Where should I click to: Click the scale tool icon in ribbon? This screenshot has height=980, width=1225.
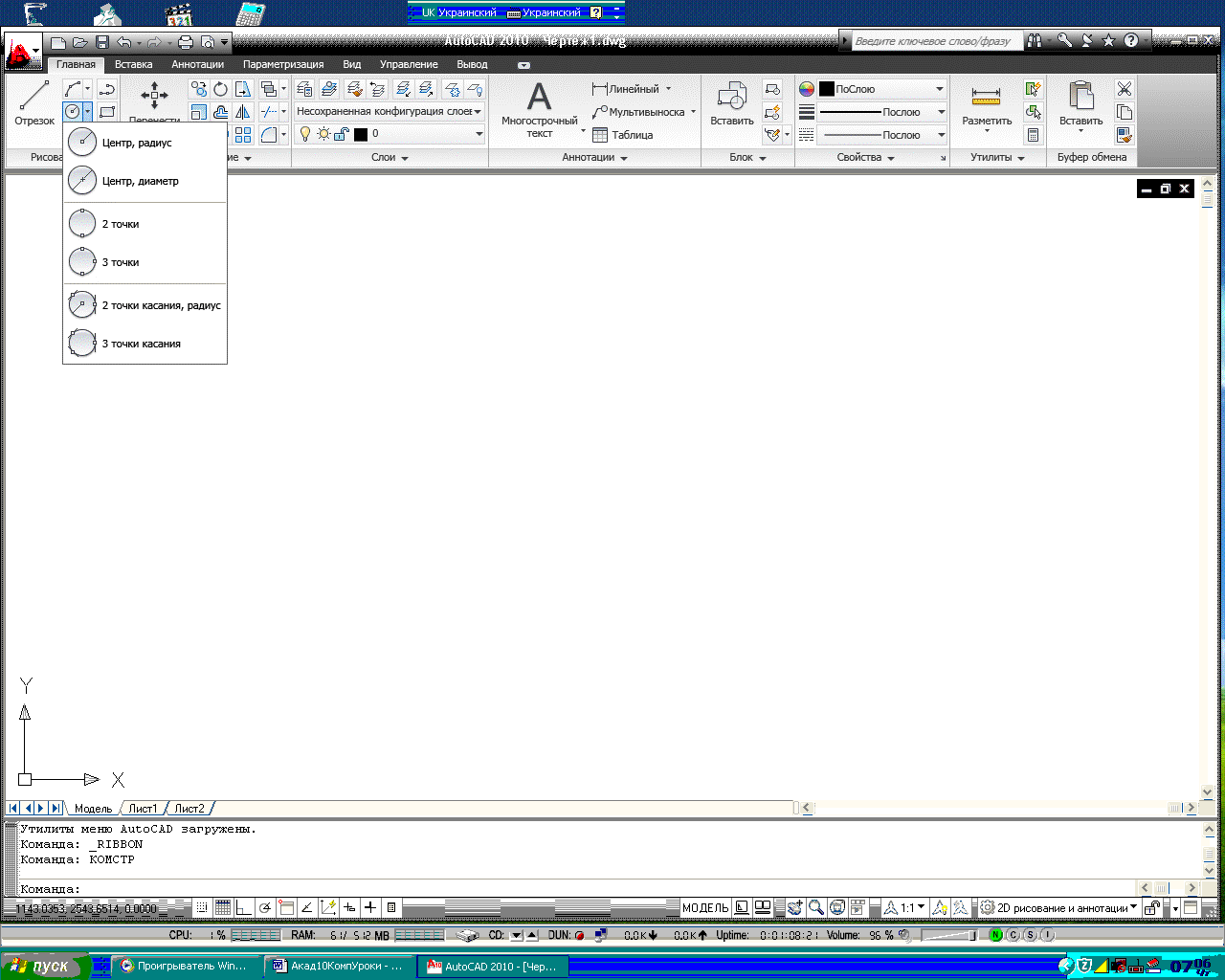198,112
